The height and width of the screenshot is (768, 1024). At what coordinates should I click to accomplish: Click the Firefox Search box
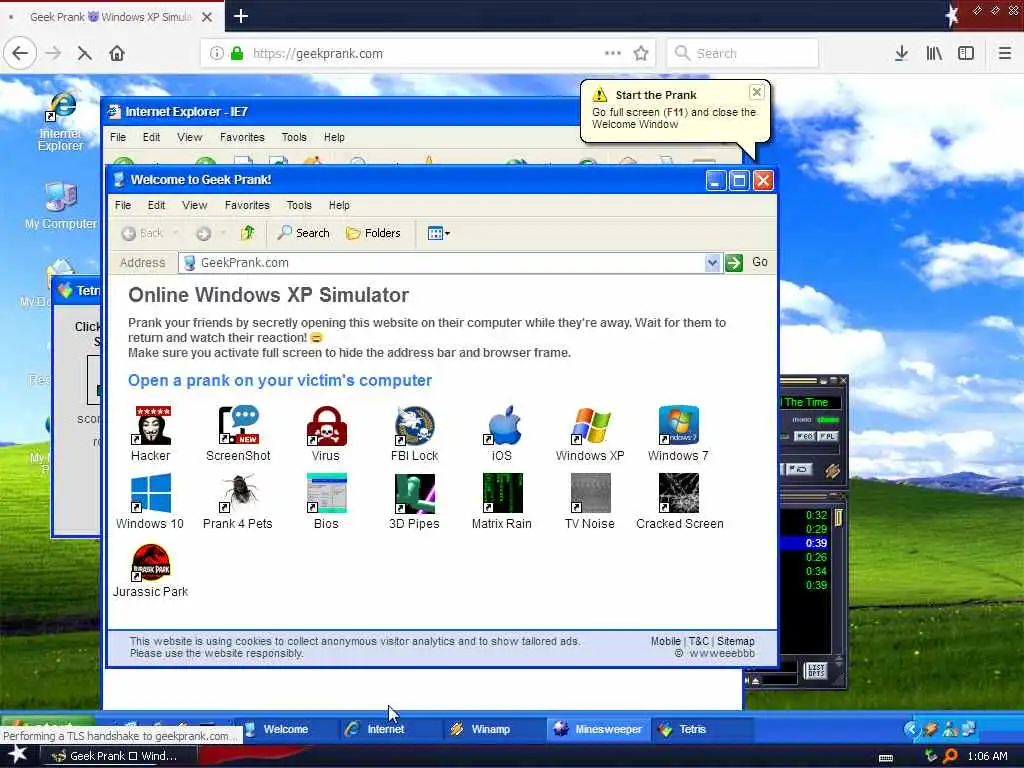pyautogui.click(x=743, y=54)
